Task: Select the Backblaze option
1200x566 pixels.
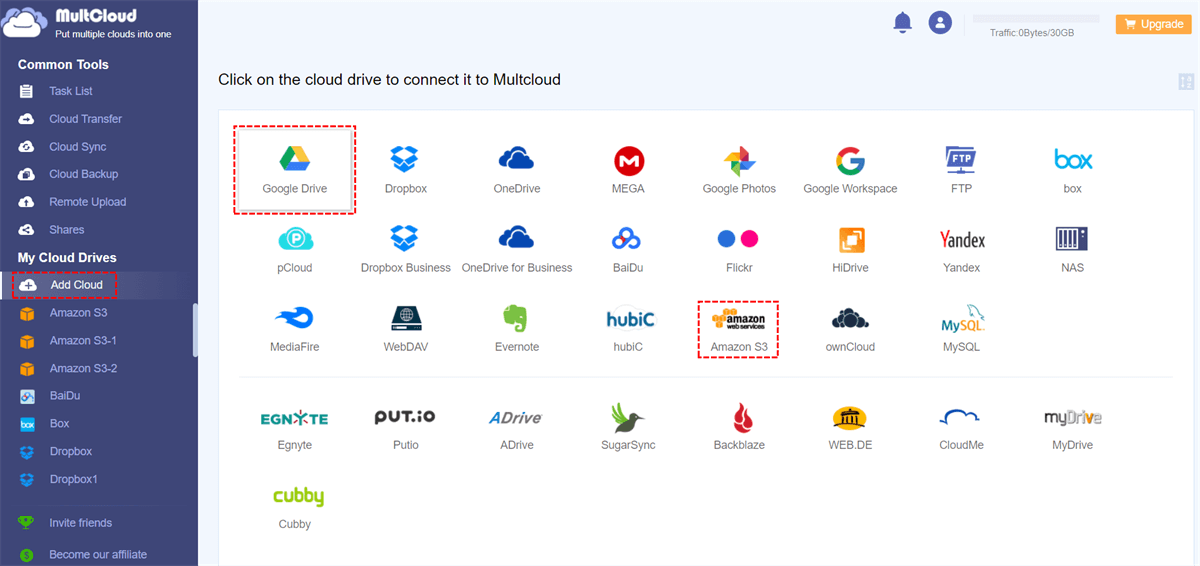Action: (x=739, y=428)
